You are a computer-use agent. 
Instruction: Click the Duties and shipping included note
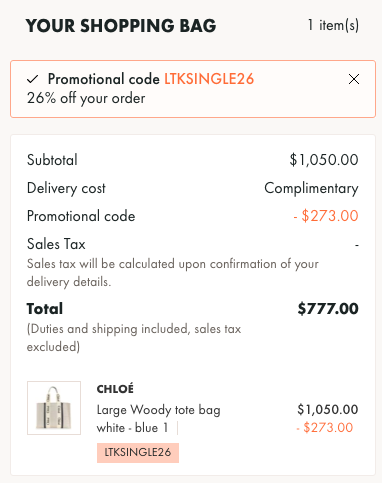coord(134,338)
